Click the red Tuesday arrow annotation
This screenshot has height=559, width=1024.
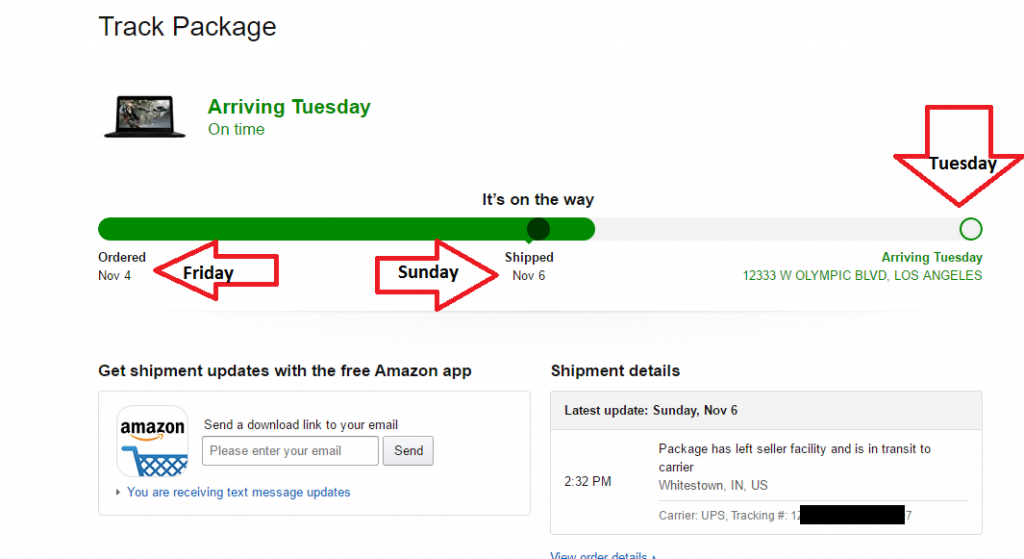(x=960, y=150)
